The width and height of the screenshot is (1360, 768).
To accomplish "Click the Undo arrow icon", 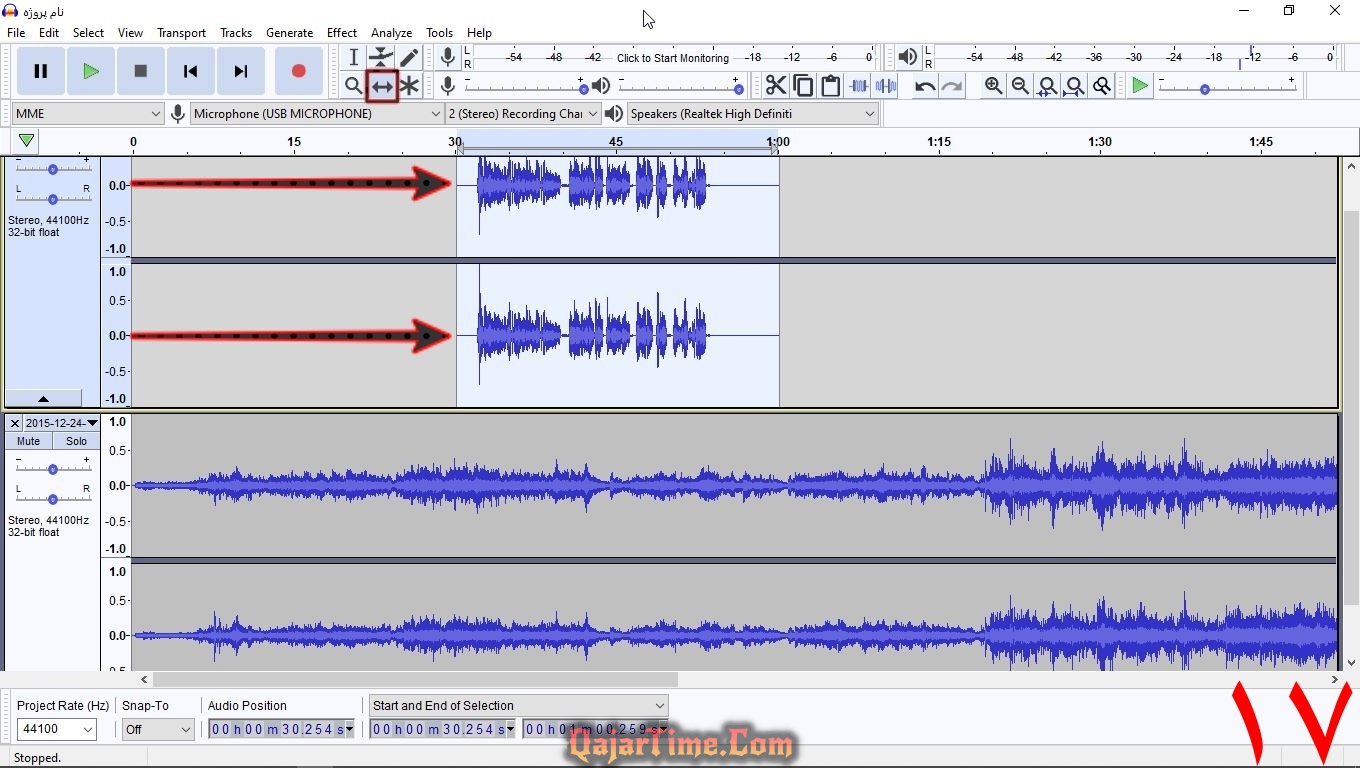I will [925, 86].
